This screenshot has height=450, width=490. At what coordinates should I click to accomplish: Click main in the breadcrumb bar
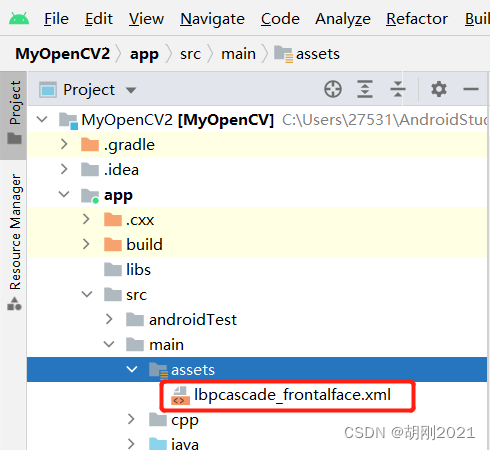point(238,54)
